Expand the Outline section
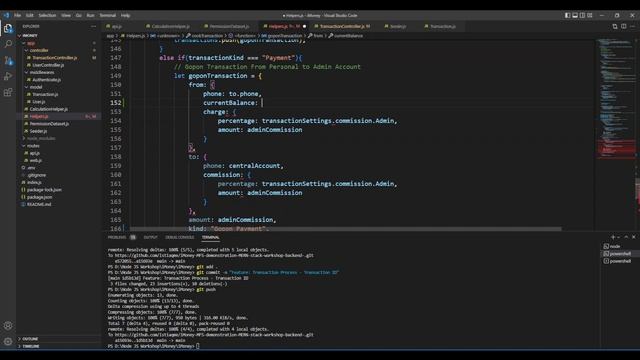The image size is (640, 360). click(x=30, y=339)
